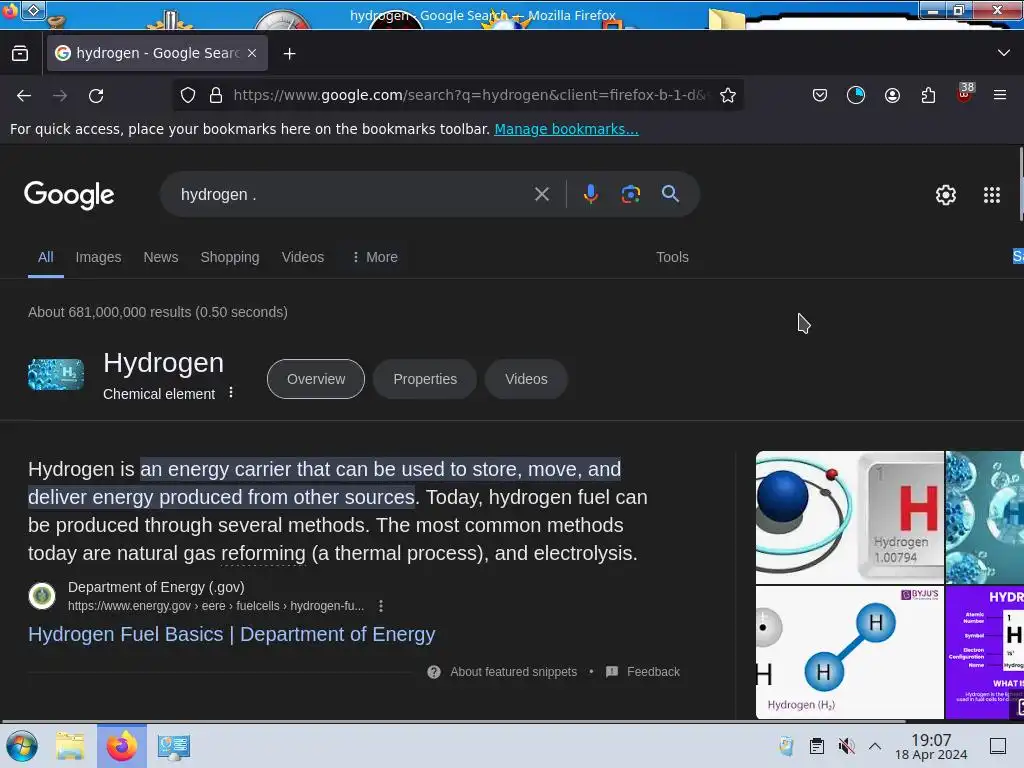Open system settings taskbar icon
Image resolution: width=1024 pixels, height=768 pixels.
pyautogui.click(x=173, y=746)
